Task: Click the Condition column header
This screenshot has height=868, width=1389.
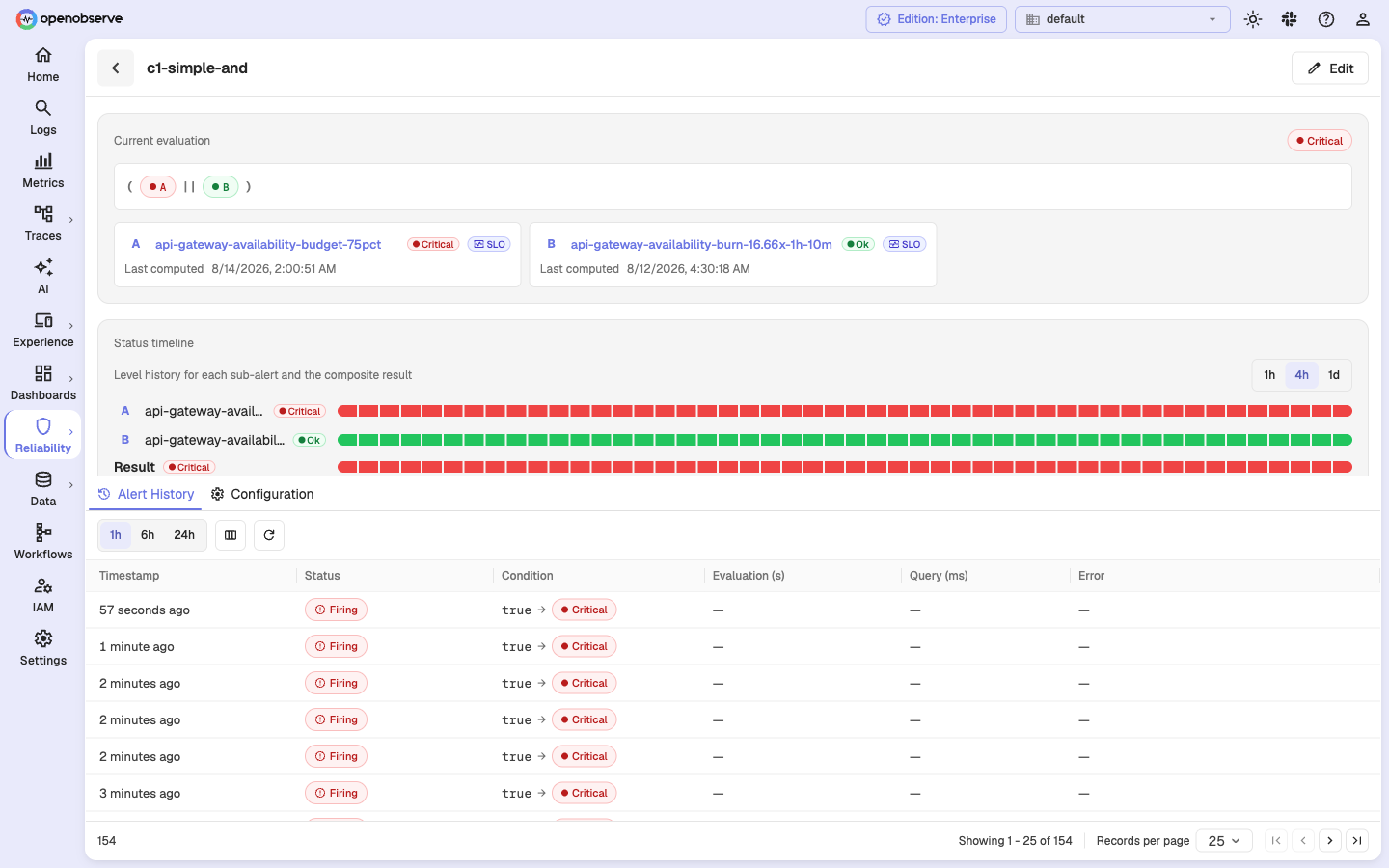Action: [528, 576]
